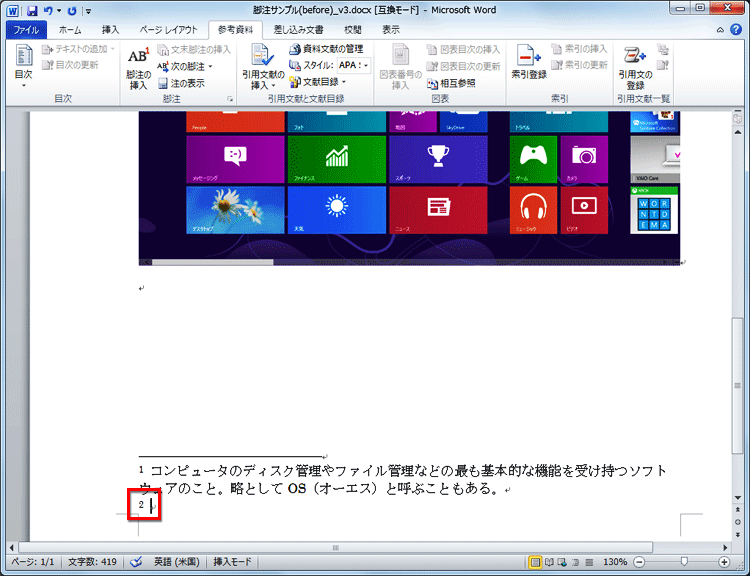Click the 文字数: 419 word count
Viewport: 750px width, 576px height.
tap(92, 562)
